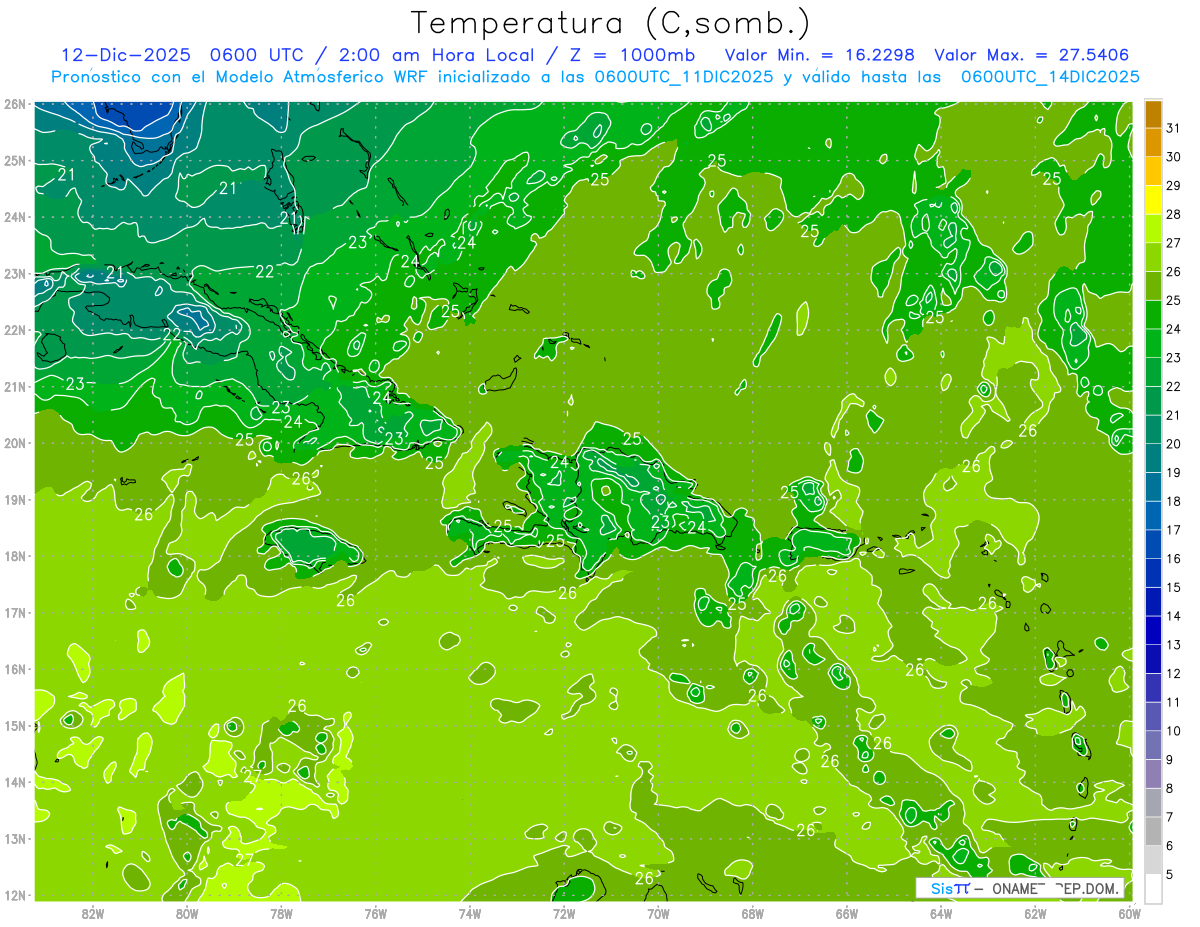
Task: Pick the yellow swatch between 28 and 29
Action: (x=1153, y=201)
